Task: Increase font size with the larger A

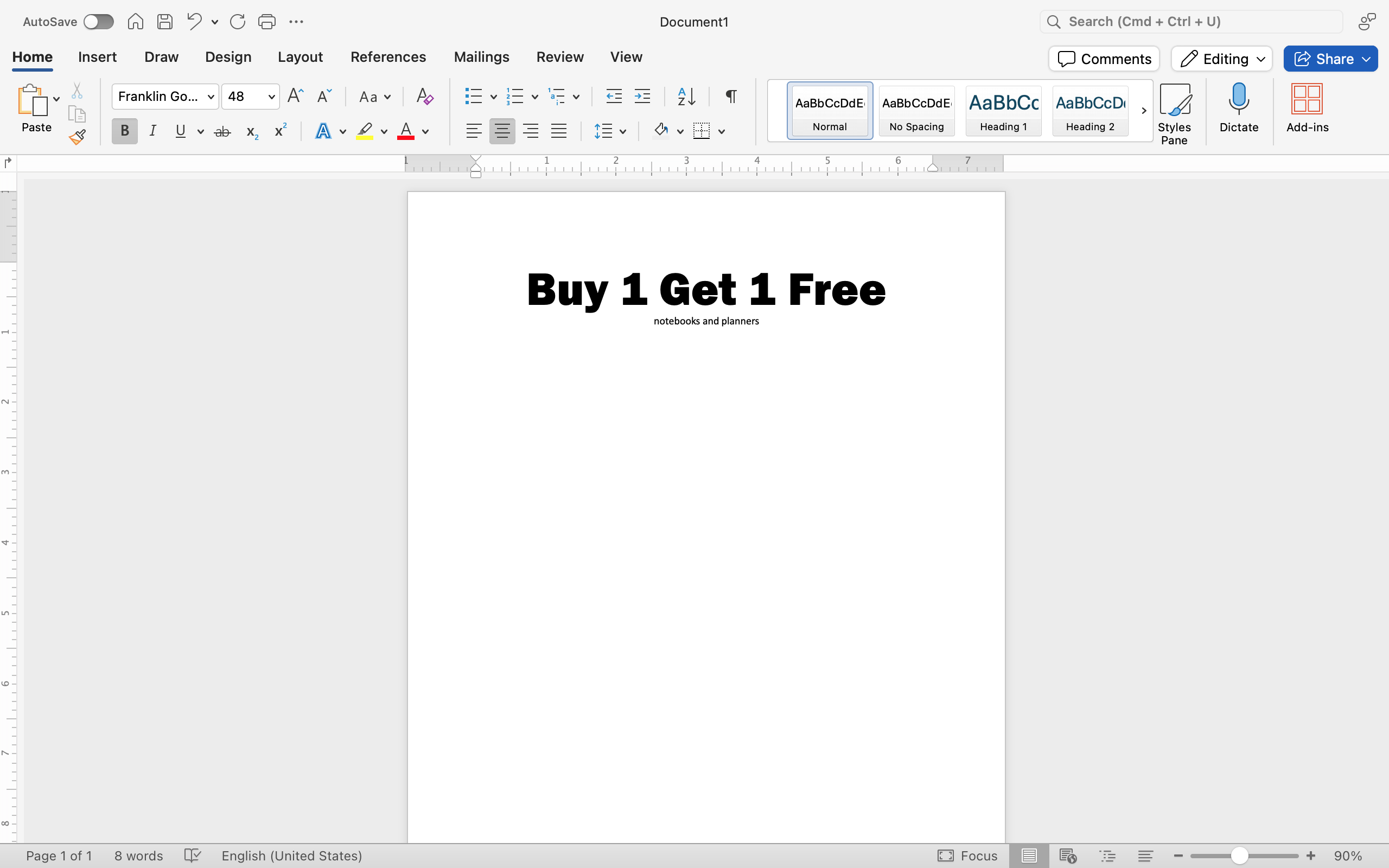Action: pos(295,96)
